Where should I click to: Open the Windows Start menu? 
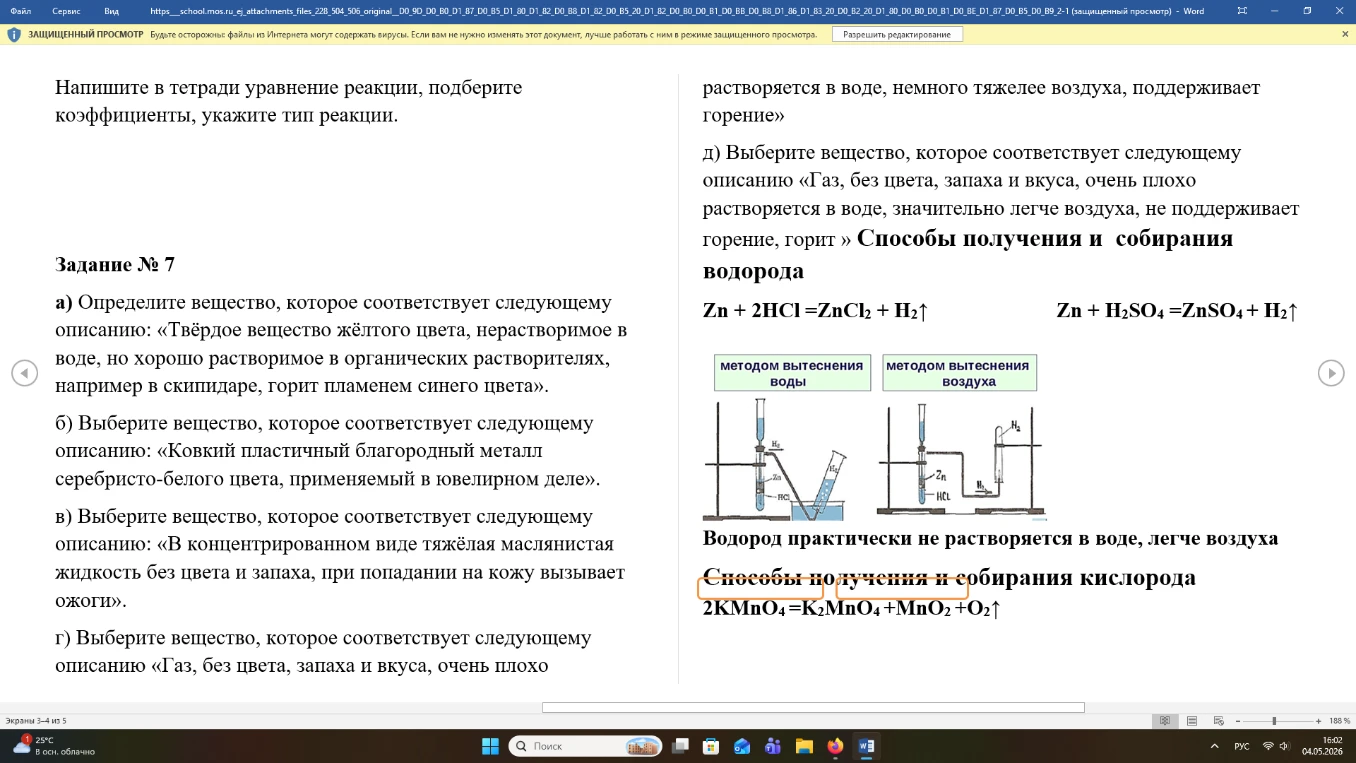490,746
